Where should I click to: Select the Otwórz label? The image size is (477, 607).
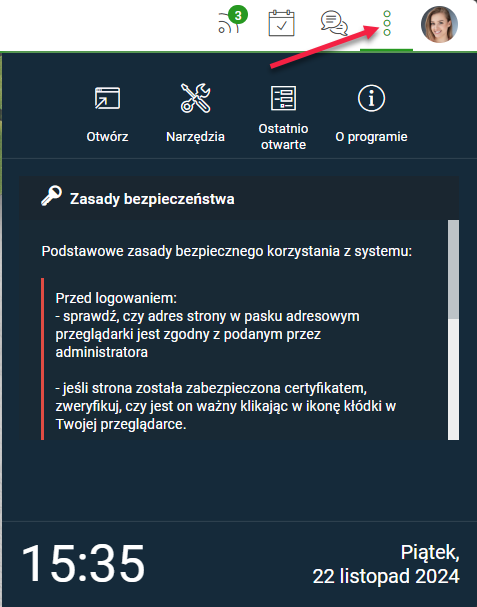click(107, 137)
